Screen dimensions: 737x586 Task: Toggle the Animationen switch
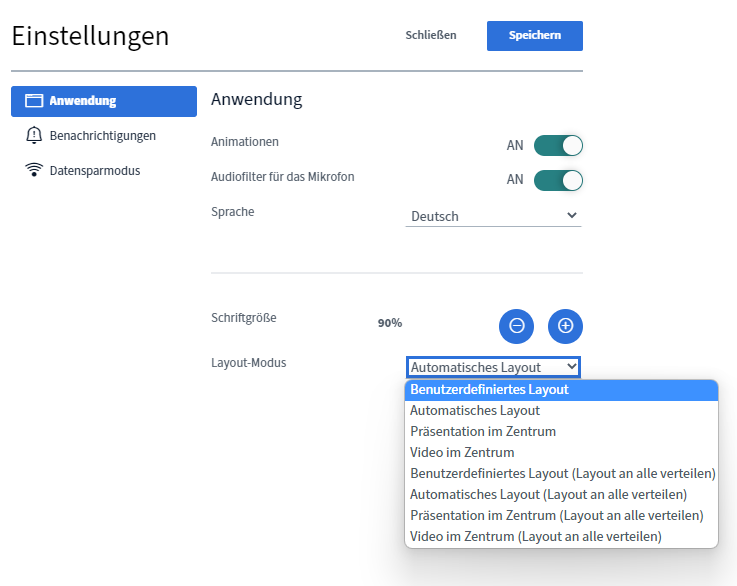click(558, 146)
